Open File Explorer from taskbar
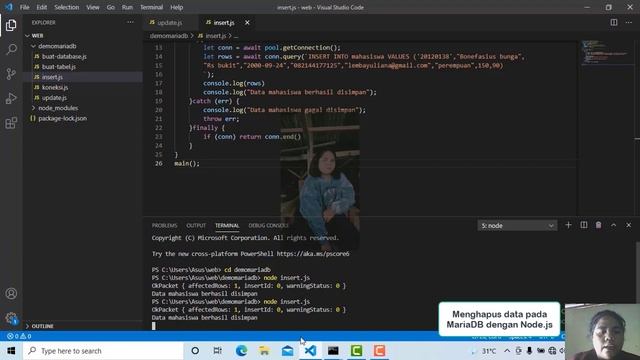Image resolution: width=640 pixels, height=360 pixels. (x=264, y=351)
